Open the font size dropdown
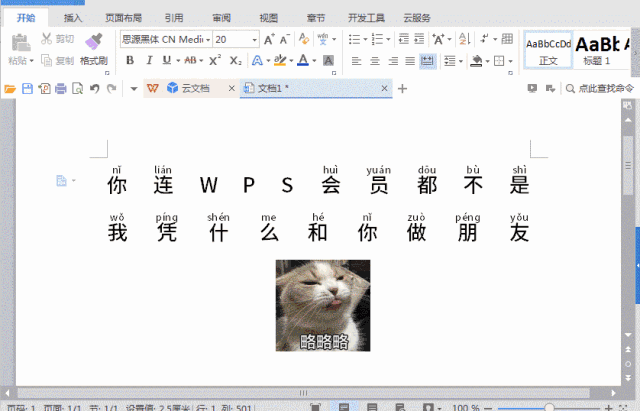 (254, 40)
